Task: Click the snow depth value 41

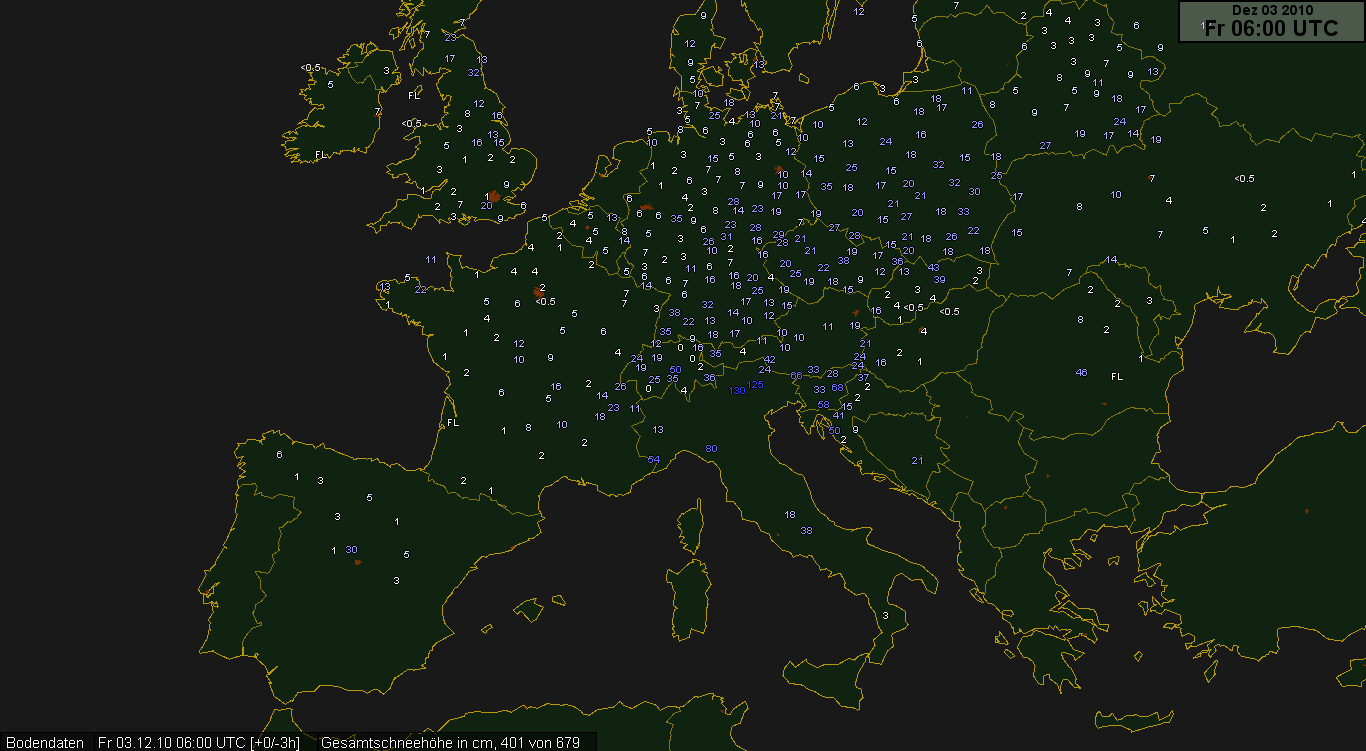Action: (839, 416)
